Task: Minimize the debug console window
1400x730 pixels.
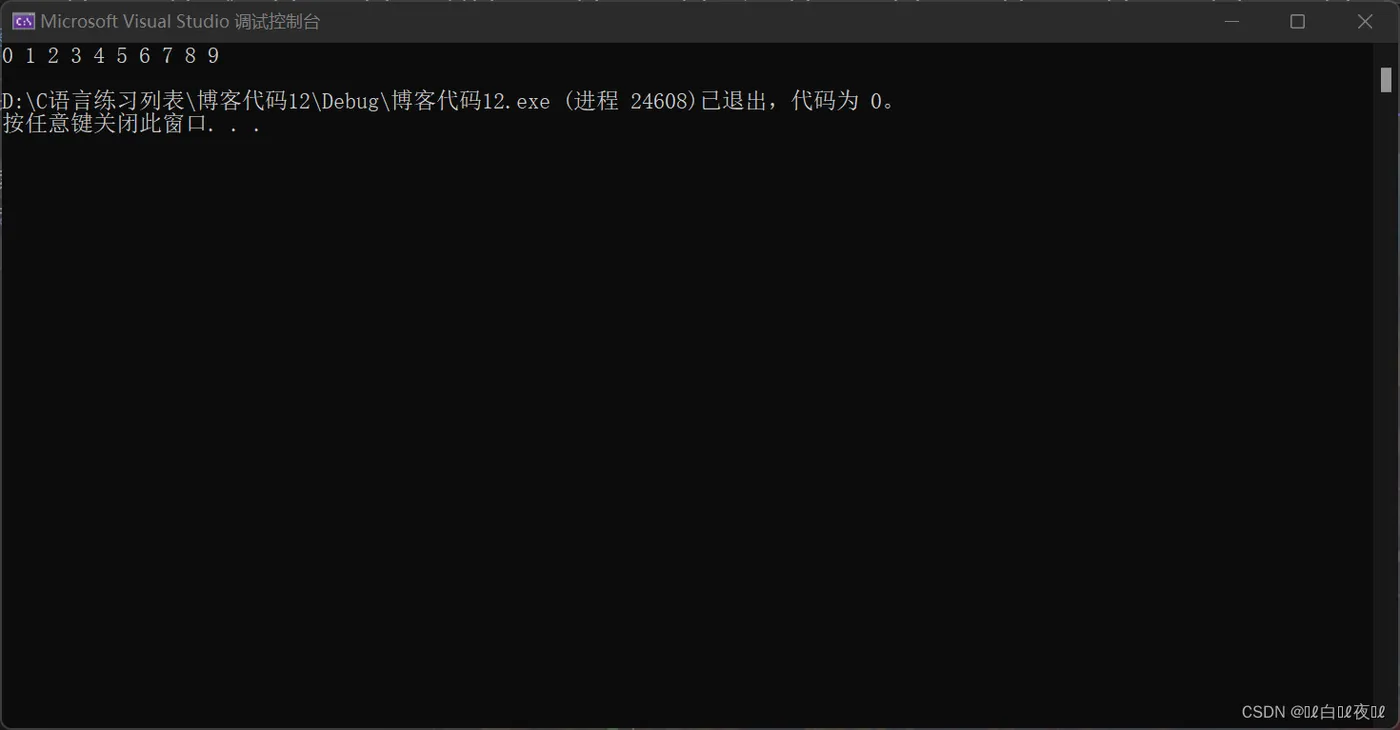Action: pos(1231,21)
